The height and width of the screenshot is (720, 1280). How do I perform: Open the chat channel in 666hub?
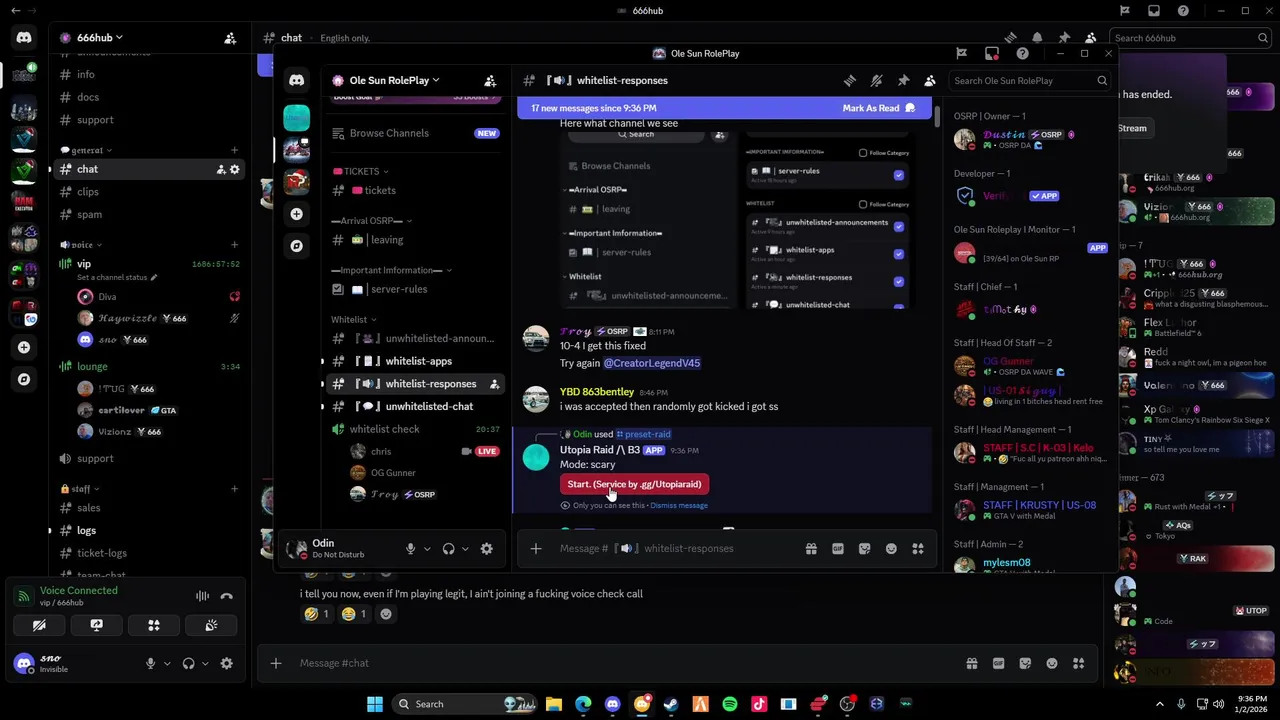click(x=148, y=169)
